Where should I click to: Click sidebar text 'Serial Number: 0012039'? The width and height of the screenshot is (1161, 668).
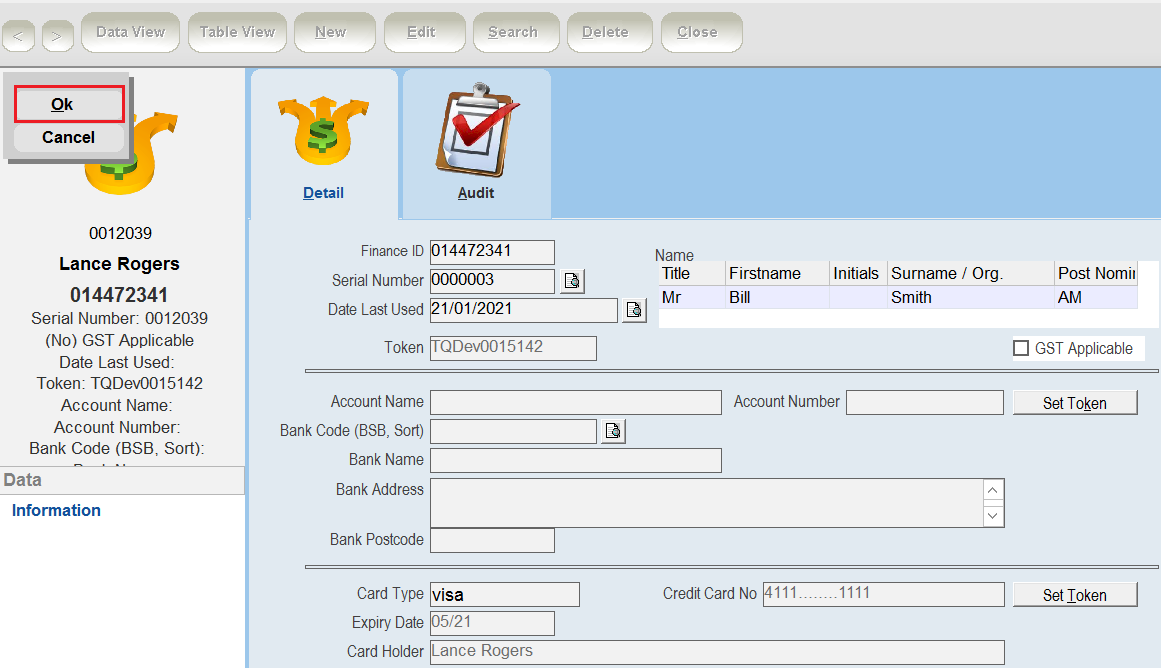119,318
